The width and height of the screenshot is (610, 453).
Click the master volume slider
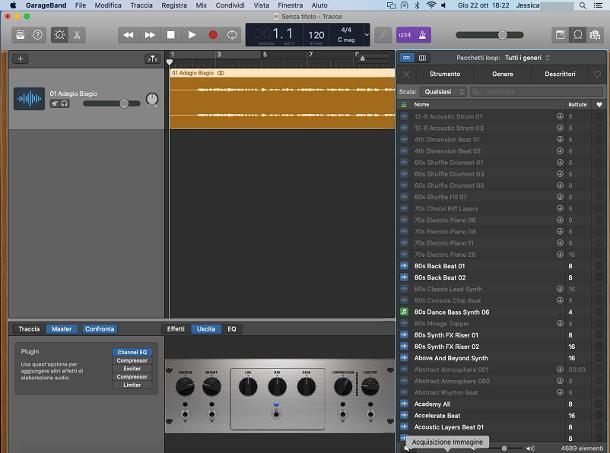pyautogui.click(x=489, y=35)
